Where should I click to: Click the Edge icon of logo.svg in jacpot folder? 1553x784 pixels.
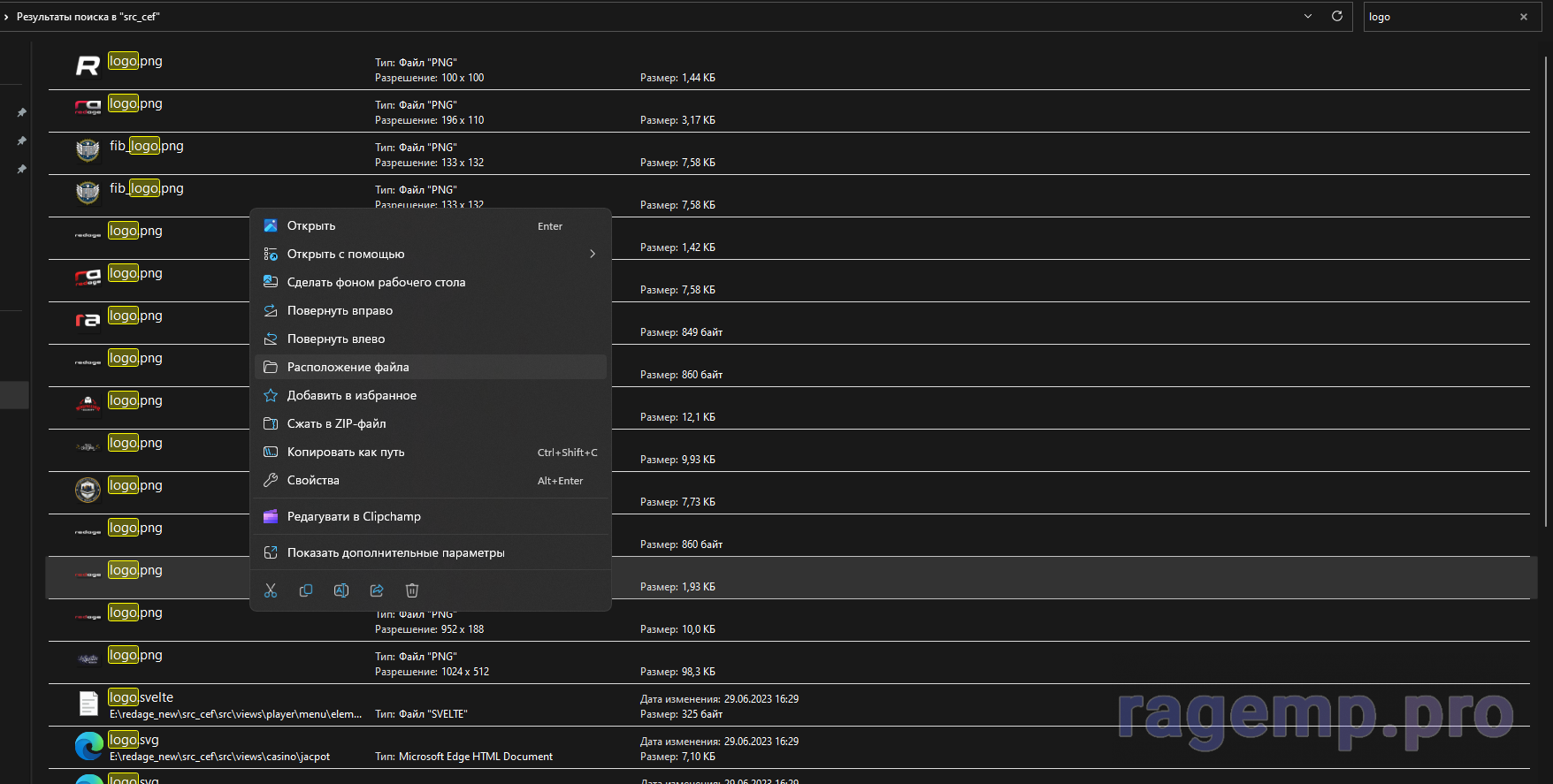[88, 747]
